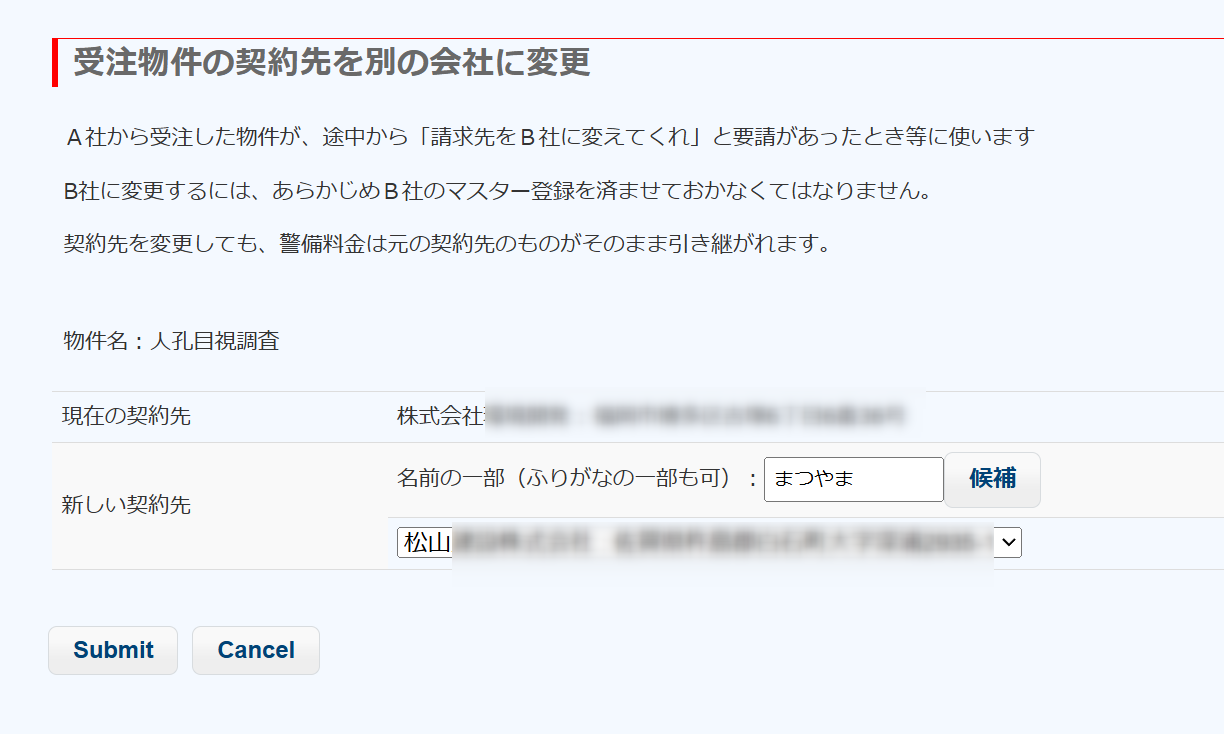Click the note about 警備料金 being carried over

point(446,243)
